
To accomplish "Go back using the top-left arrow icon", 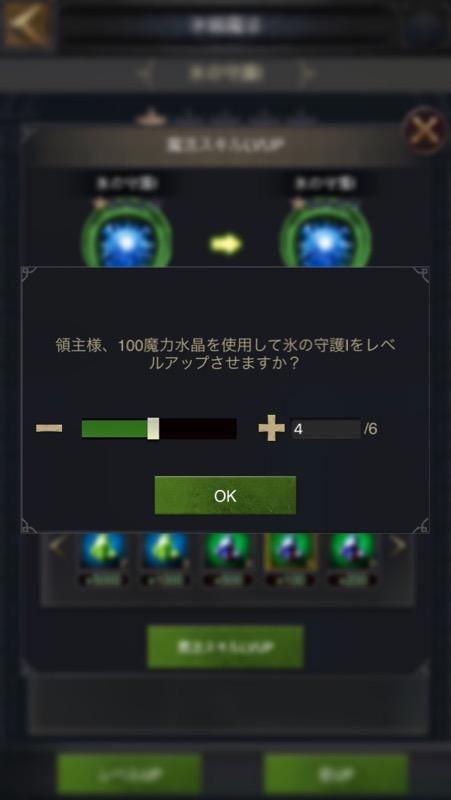I will coord(27,24).
